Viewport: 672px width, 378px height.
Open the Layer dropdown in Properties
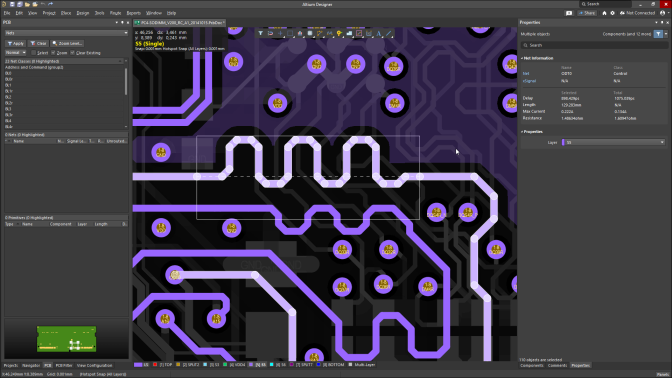point(613,142)
